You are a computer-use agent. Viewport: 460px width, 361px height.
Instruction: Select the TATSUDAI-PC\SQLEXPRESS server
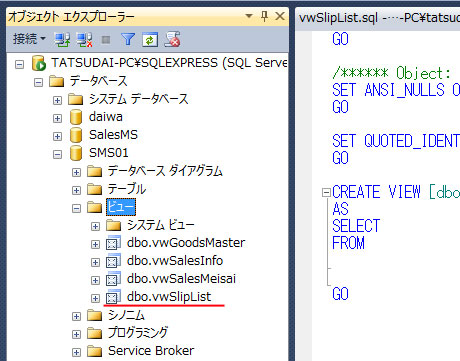[x=169, y=63]
